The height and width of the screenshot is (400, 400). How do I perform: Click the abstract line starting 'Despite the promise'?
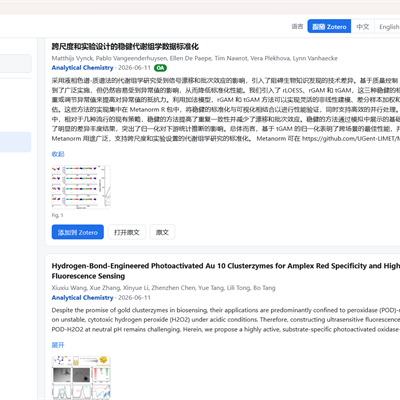click(x=226, y=310)
